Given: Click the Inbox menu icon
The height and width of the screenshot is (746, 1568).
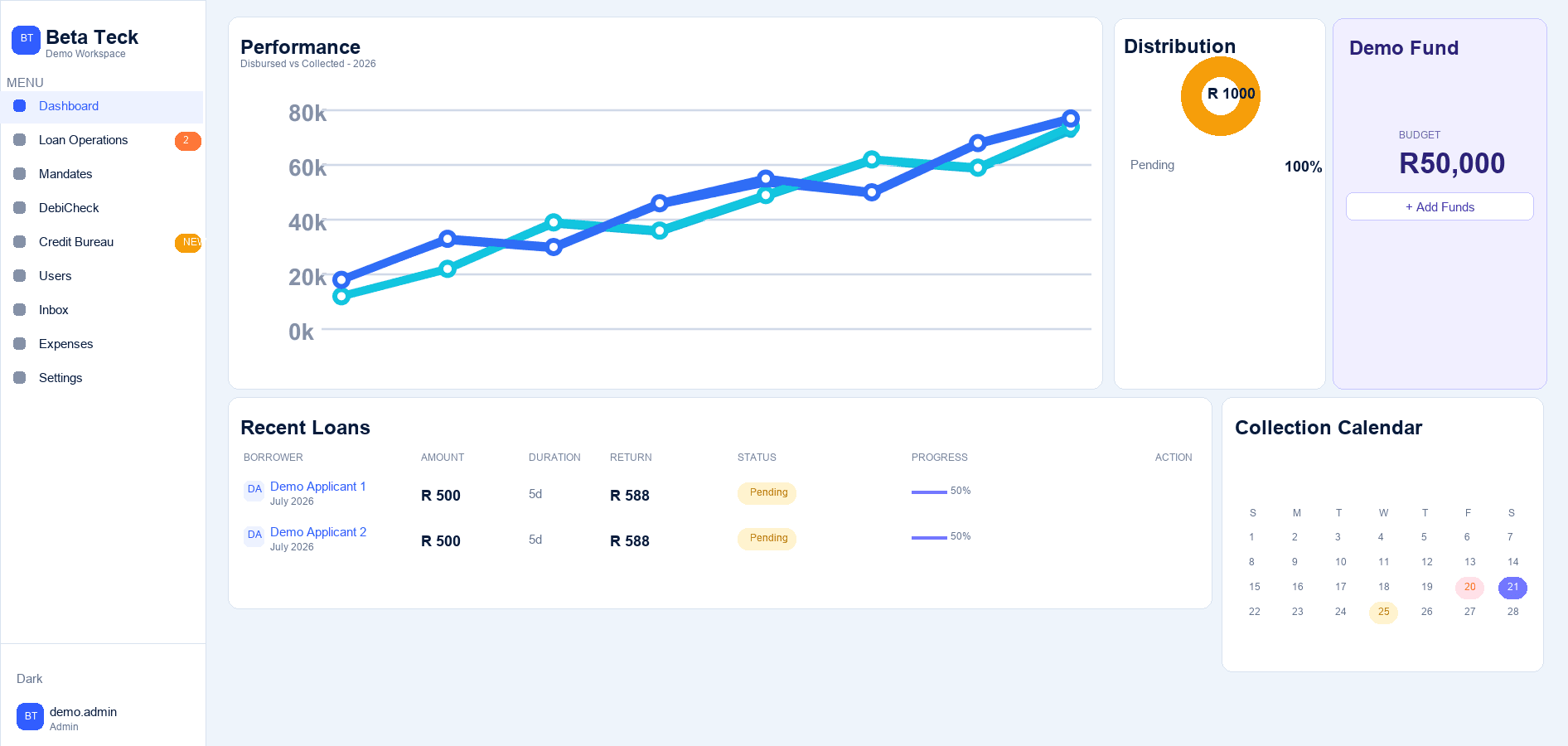Looking at the screenshot, I should click(x=20, y=310).
